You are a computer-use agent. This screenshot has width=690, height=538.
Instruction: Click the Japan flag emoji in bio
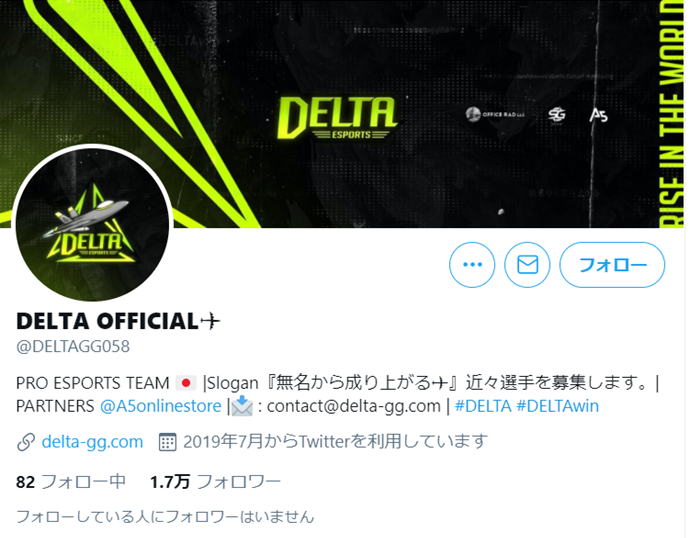tap(186, 383)
